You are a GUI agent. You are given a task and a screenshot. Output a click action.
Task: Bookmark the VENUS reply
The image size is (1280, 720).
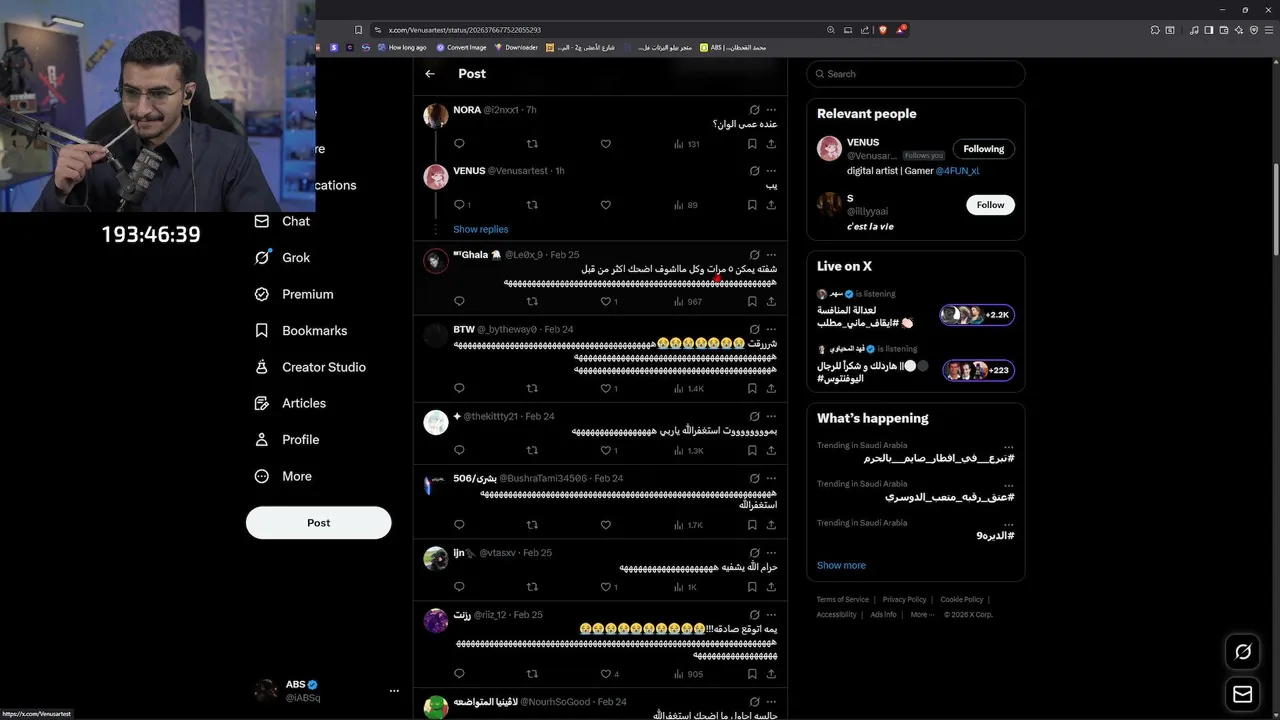(x=752, y=205)
